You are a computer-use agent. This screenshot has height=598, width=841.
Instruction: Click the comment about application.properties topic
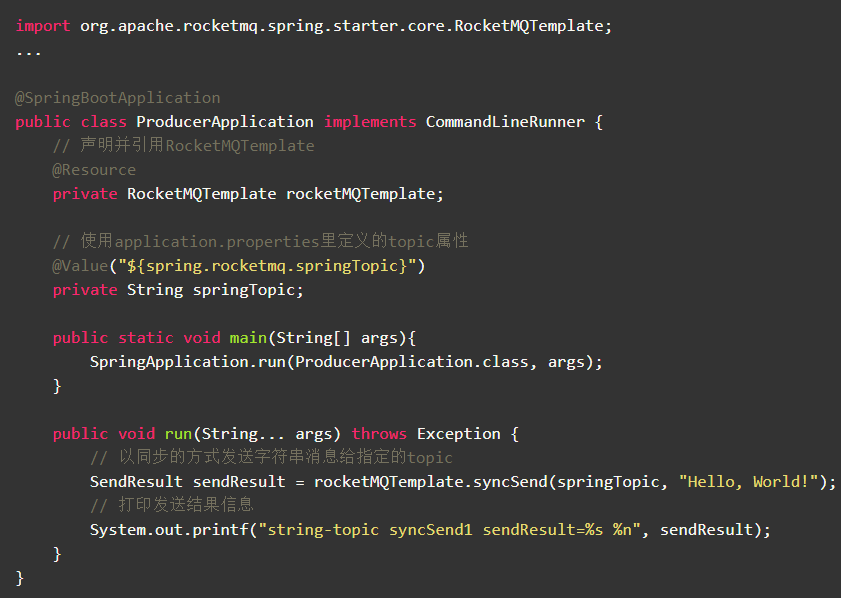coord(261,241)
